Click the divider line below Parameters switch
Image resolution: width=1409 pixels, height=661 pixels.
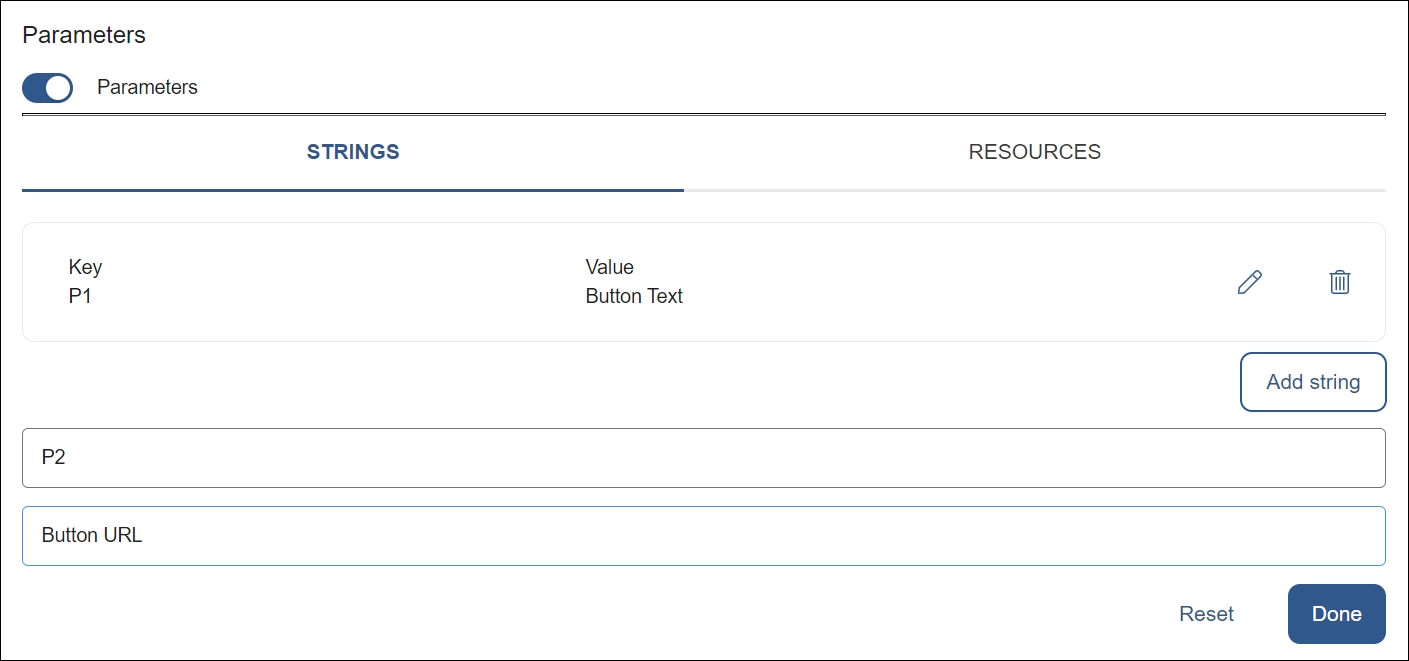[703, 114]
